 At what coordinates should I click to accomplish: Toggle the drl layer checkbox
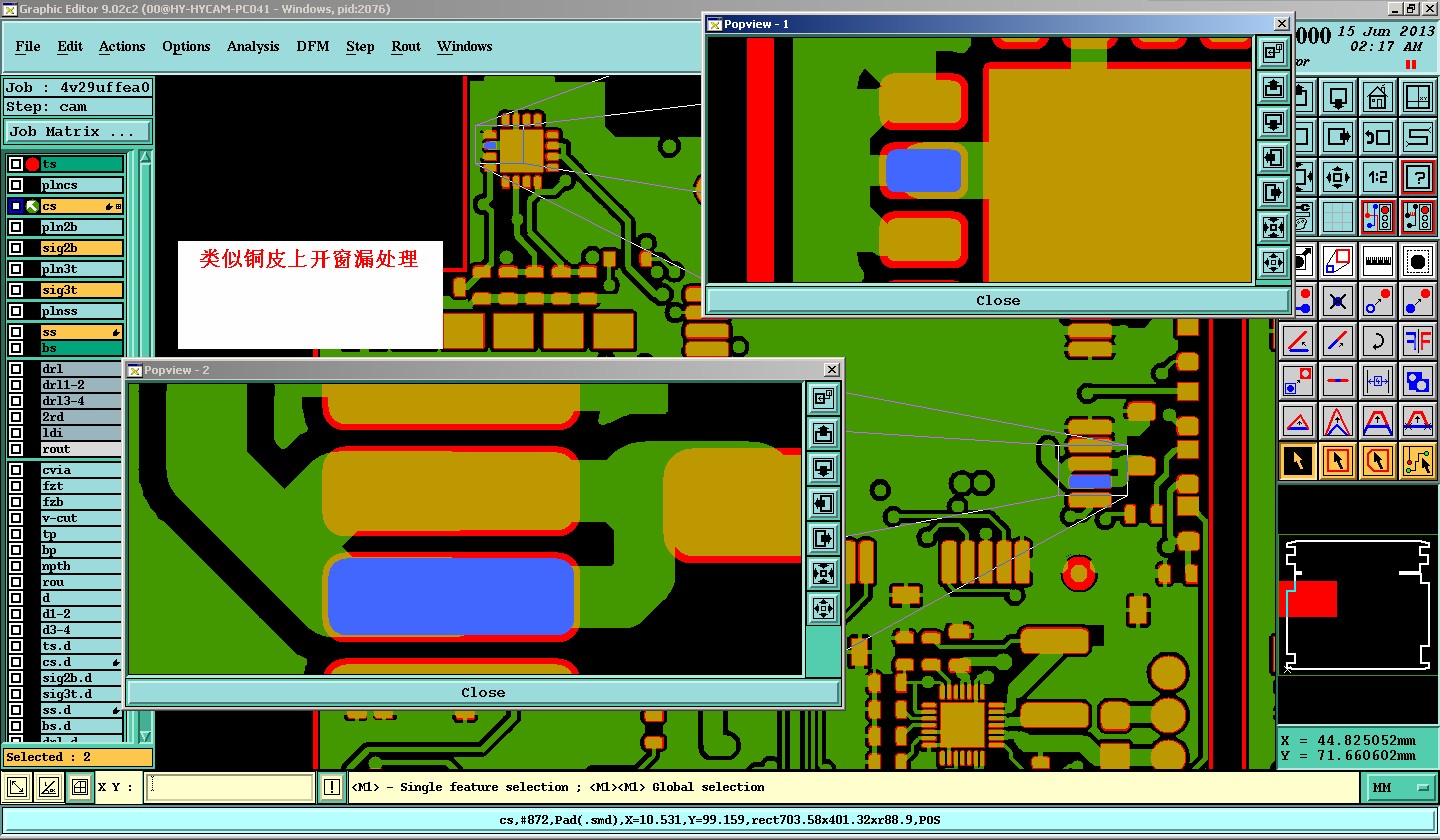coord(16,369)
